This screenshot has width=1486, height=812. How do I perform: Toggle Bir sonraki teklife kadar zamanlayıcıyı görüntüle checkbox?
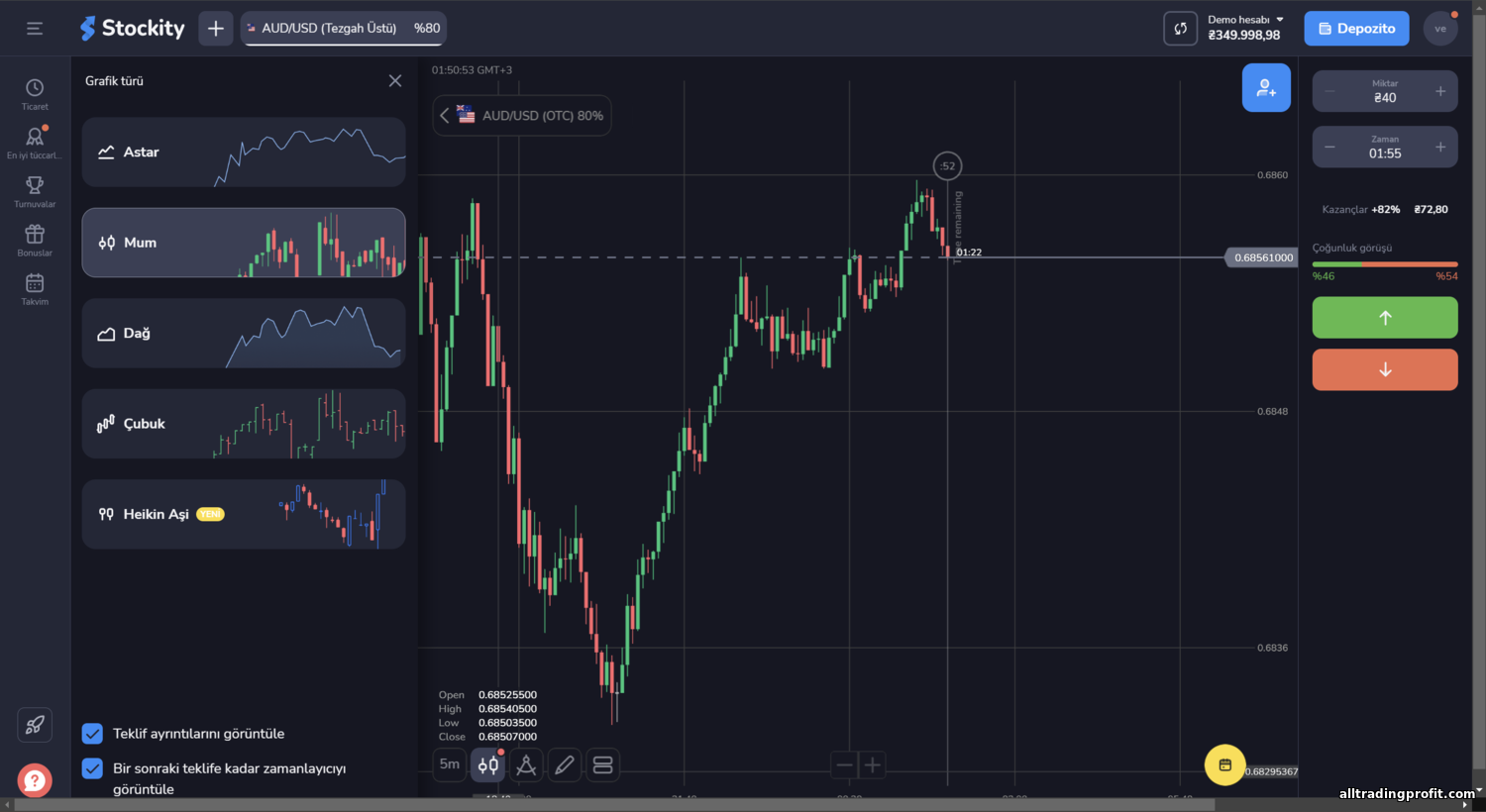[92, 768]
